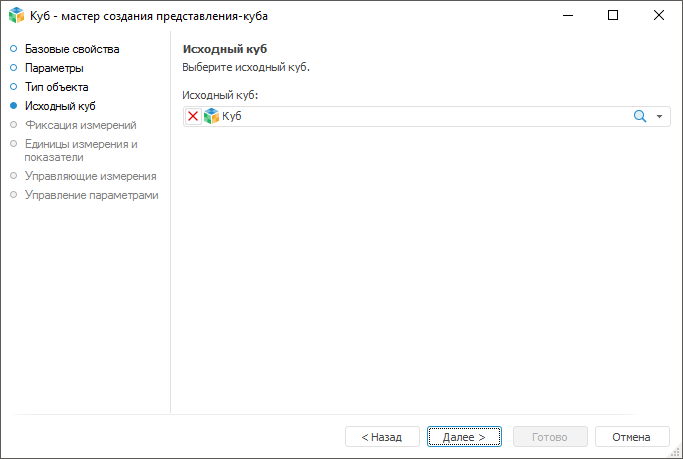Select Управляющие измерения step
683x459 pixels.
tap(90, 176)
